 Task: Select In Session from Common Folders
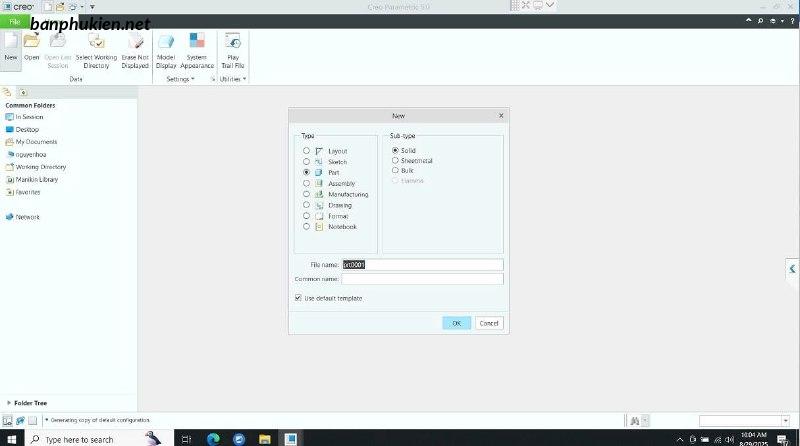click(x=31, y=117)
